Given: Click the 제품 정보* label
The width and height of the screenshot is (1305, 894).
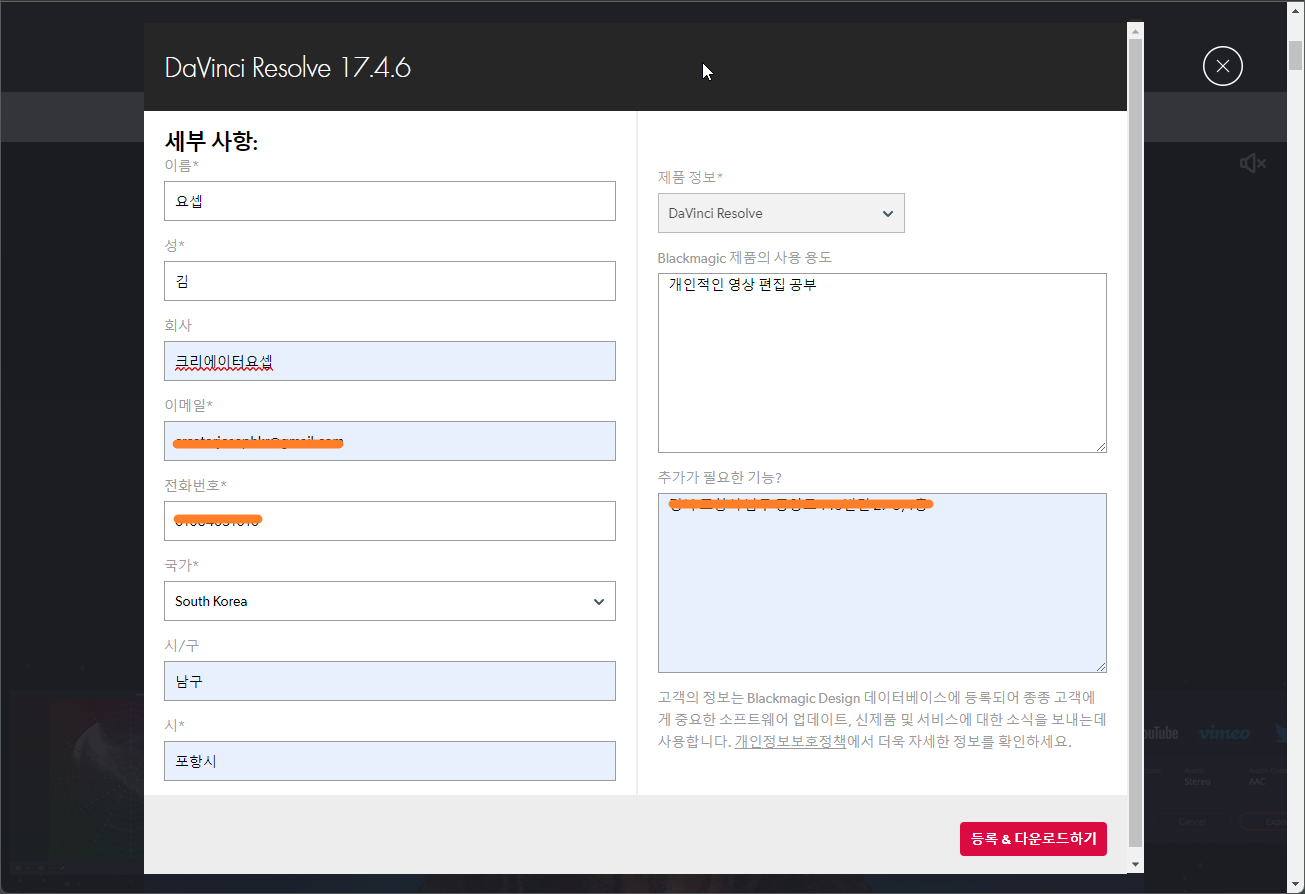Looking at the screenshot, I should click(690, 177).
